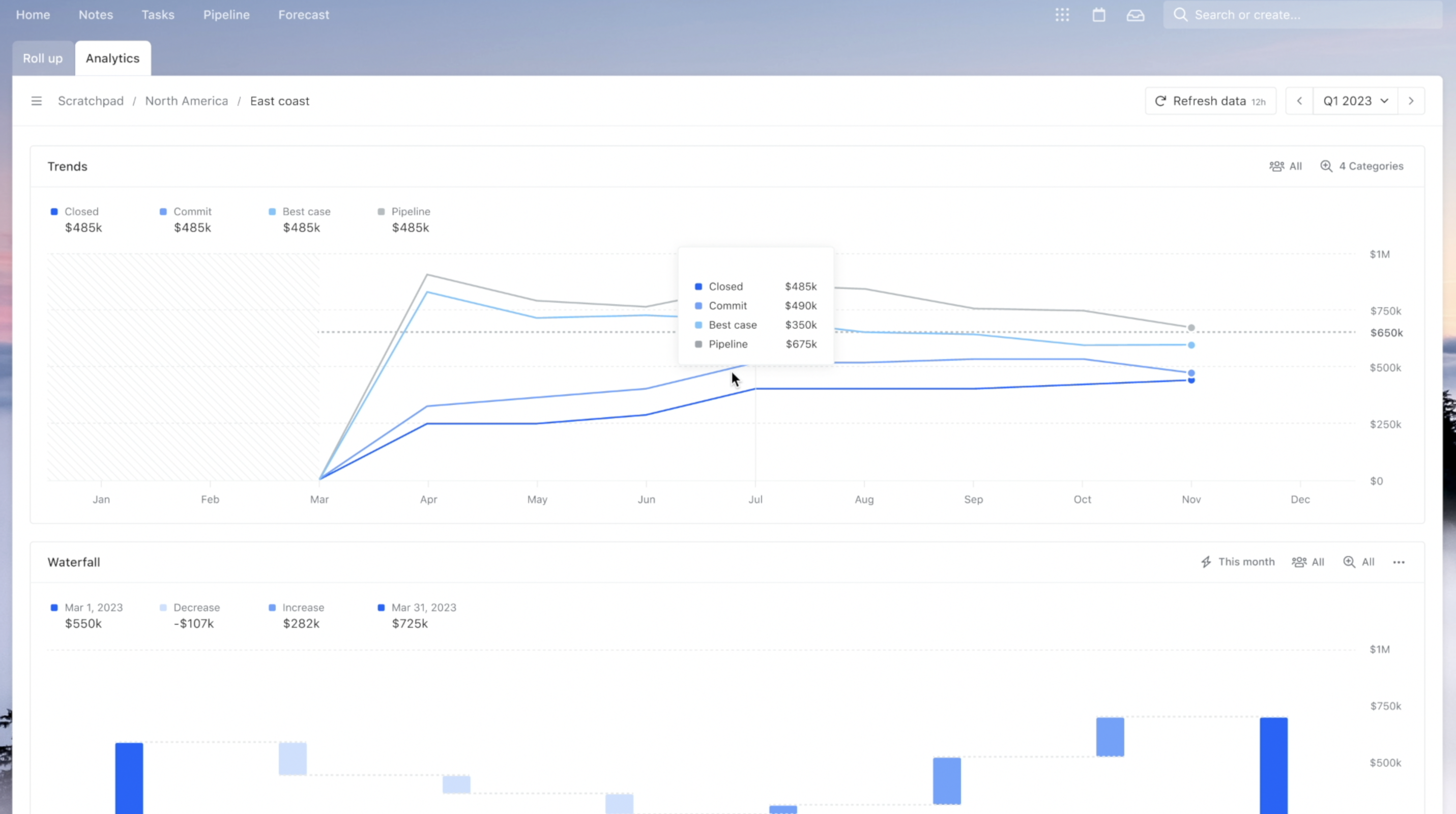Click the lightning icon before This month

(x=1206, y=562)
